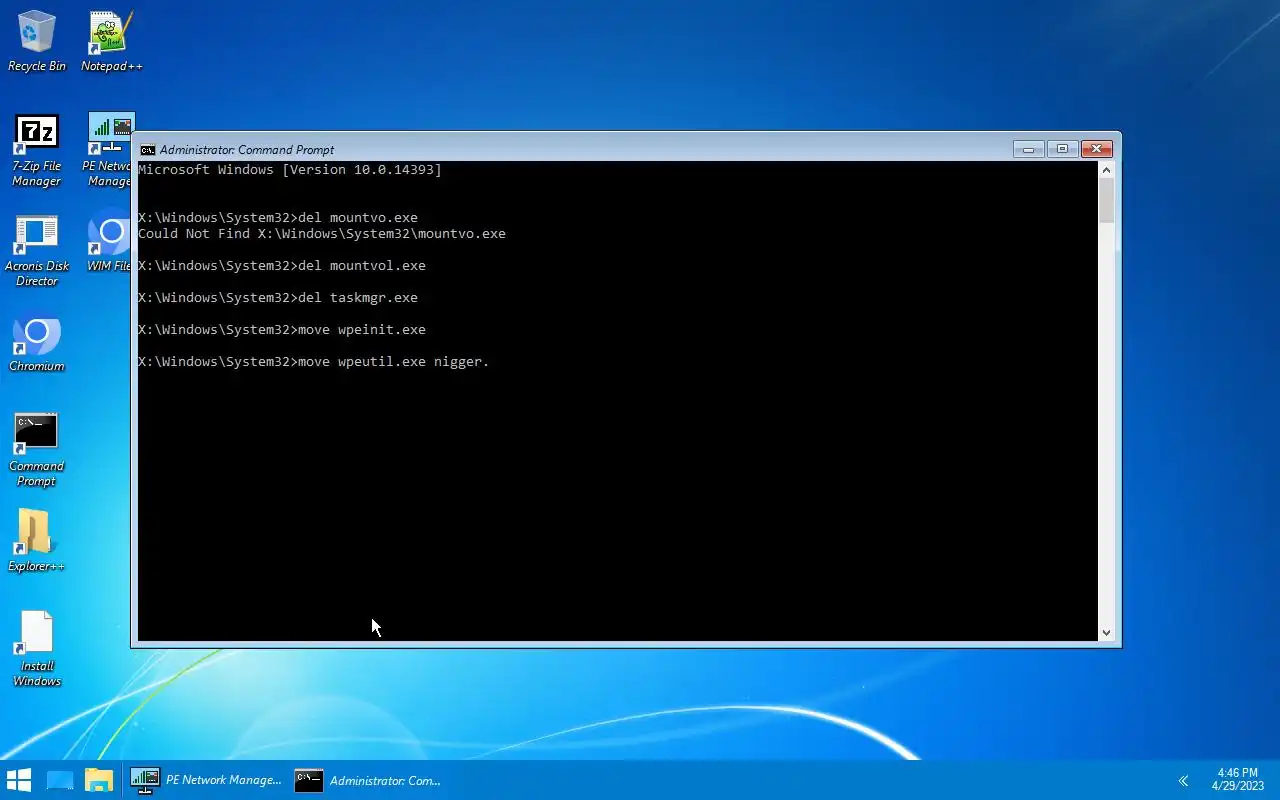Close the Command Prompt window
Viewport: 1280px width, 800px height.
click(x=1096, y=149)
